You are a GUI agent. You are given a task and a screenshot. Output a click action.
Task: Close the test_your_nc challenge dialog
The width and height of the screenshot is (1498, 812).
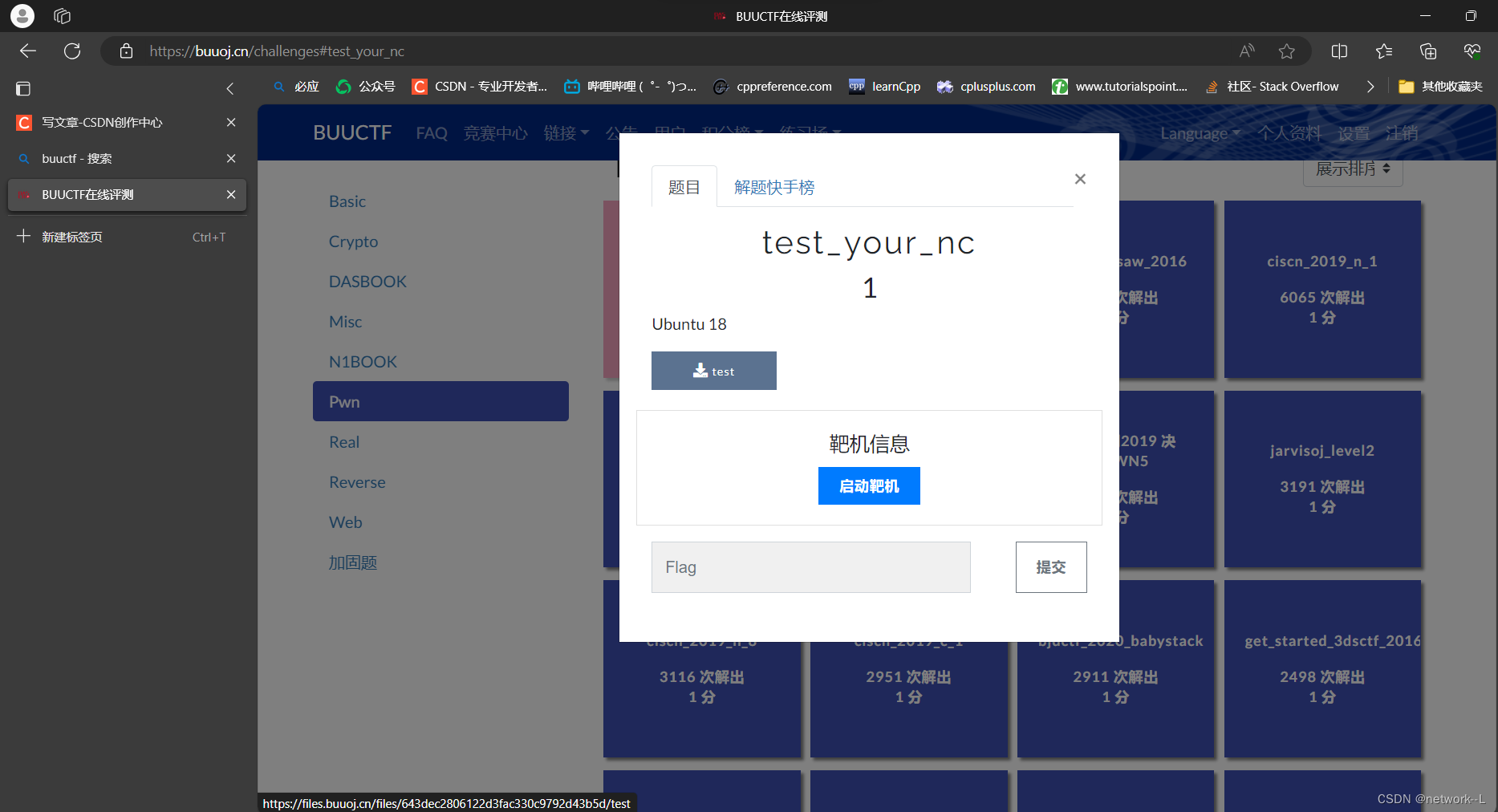click(x=1080, y=179)
